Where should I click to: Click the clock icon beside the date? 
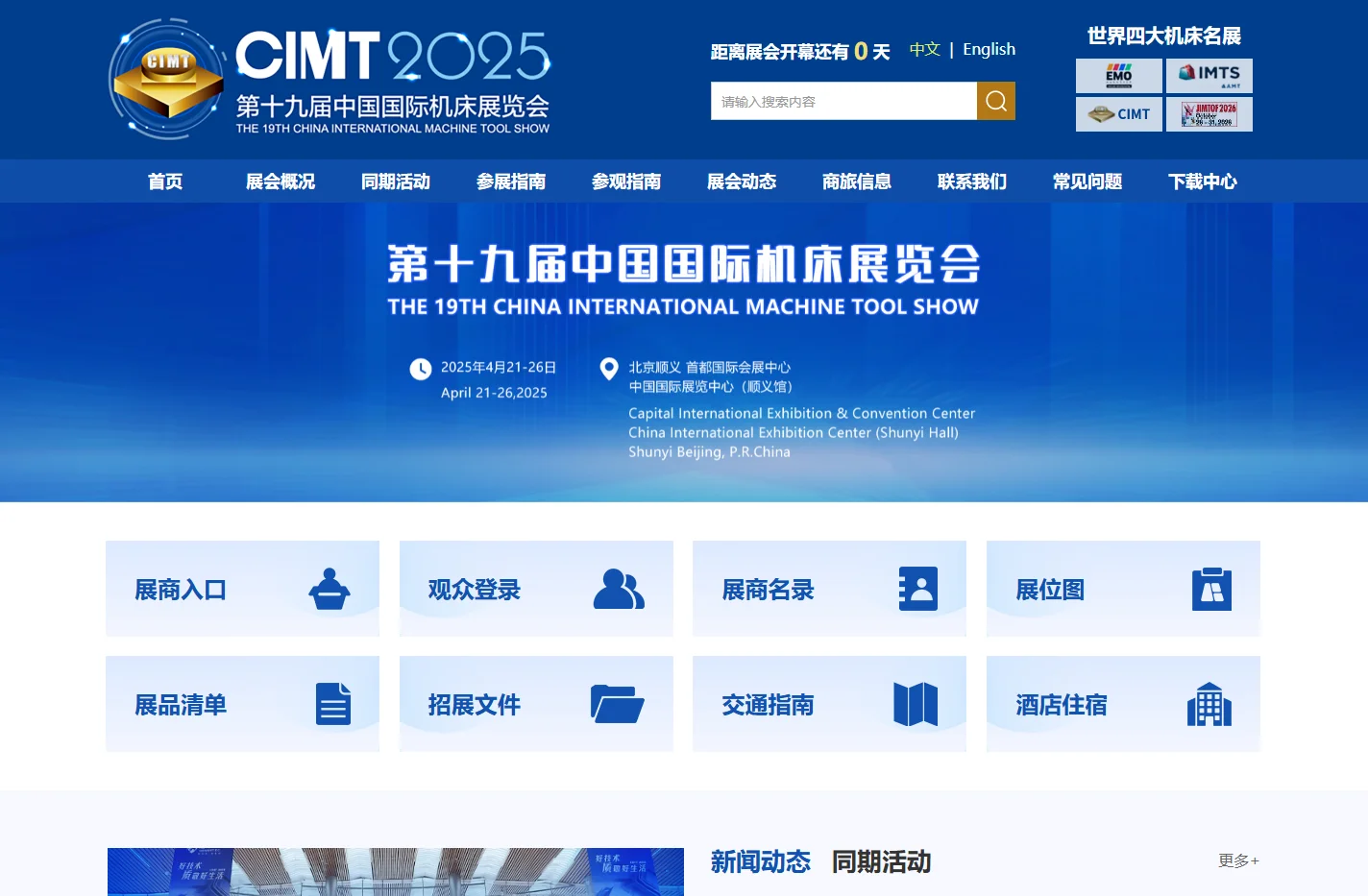421,369
